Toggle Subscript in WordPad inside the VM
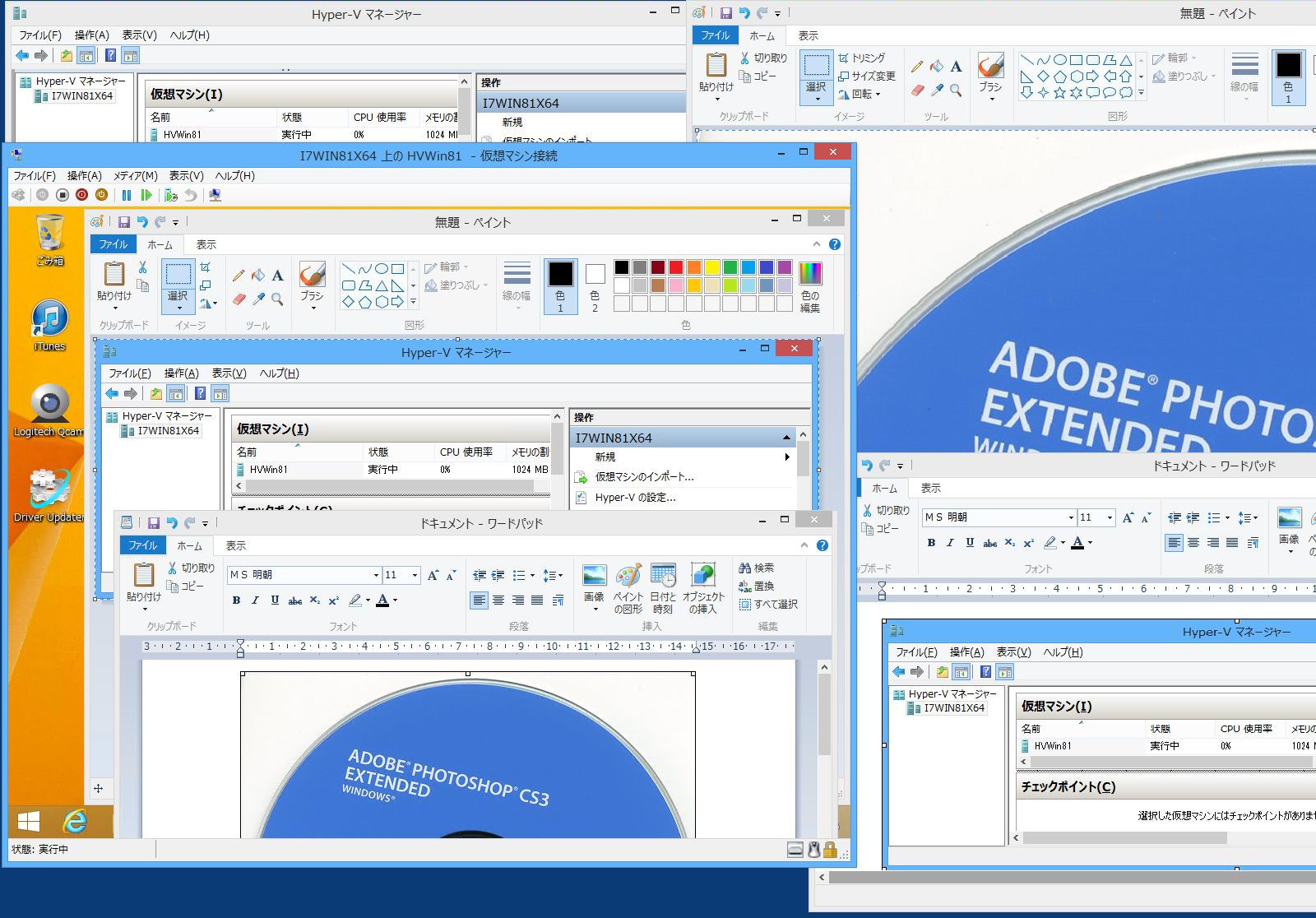Image resolution: width=1316 pixels, height=918 pixels. (x=314, y=600)
